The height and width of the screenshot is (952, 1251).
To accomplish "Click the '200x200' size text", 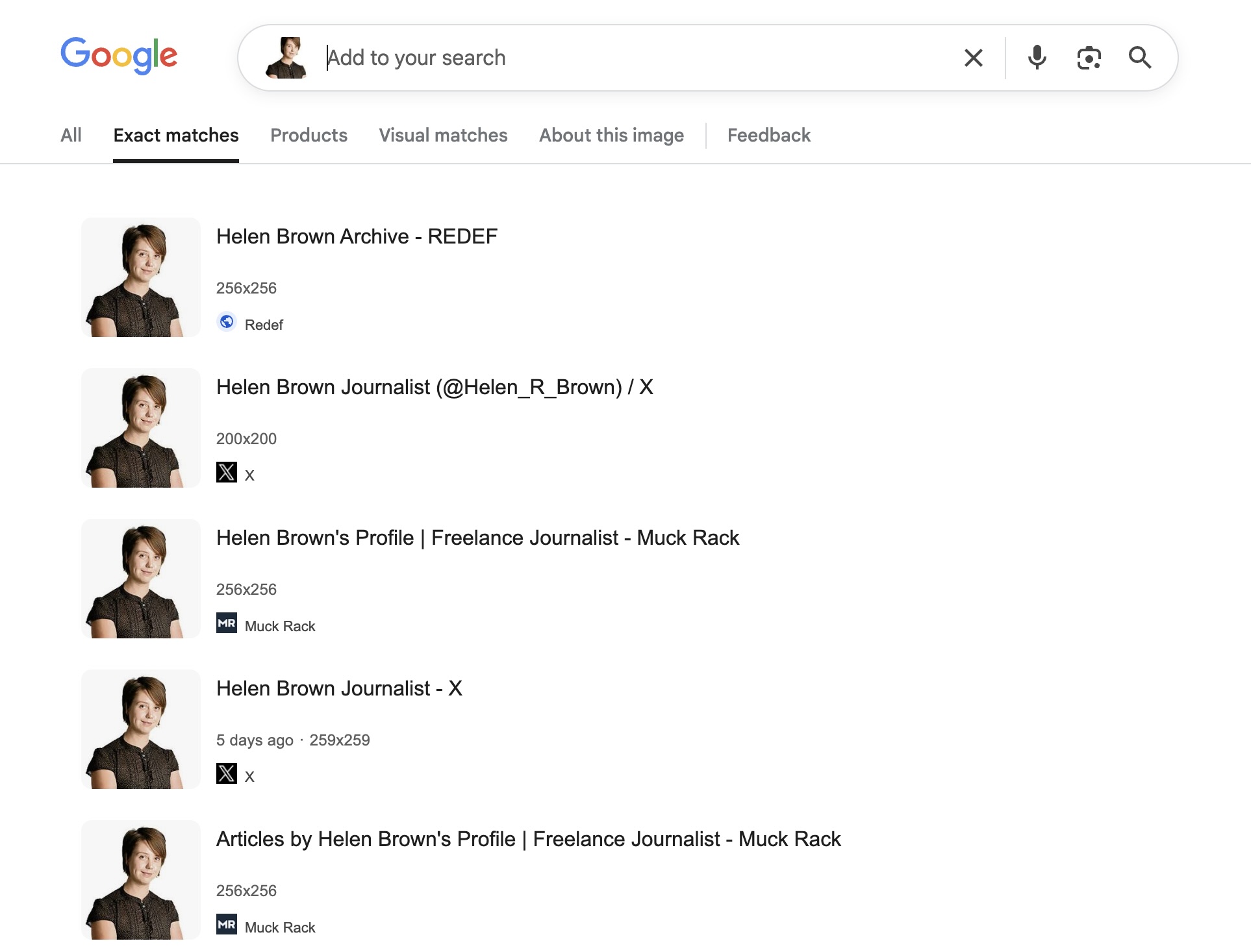I will 246,439.
